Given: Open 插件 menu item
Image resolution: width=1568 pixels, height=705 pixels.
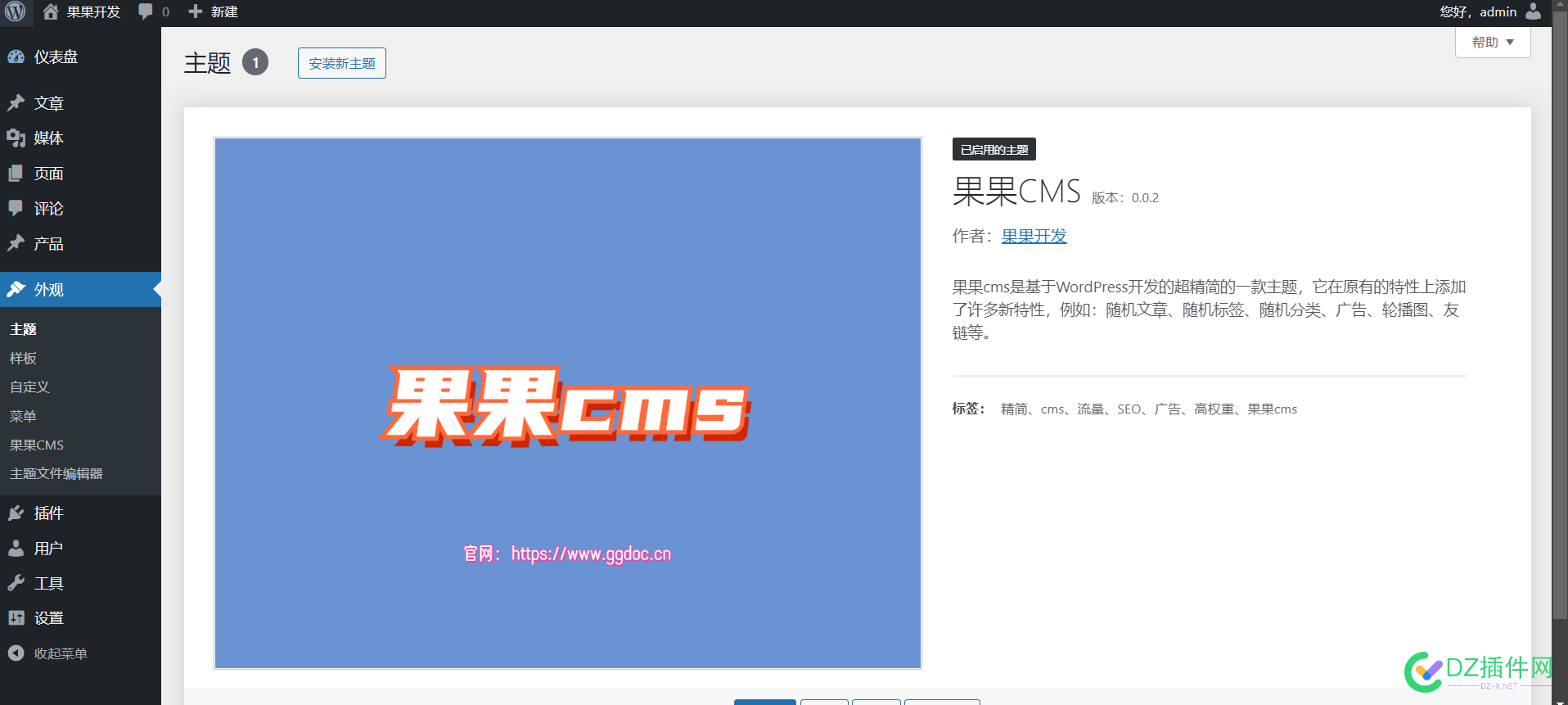Looking at the screenshot, I should pyautogui.click(x=80, y=513).
